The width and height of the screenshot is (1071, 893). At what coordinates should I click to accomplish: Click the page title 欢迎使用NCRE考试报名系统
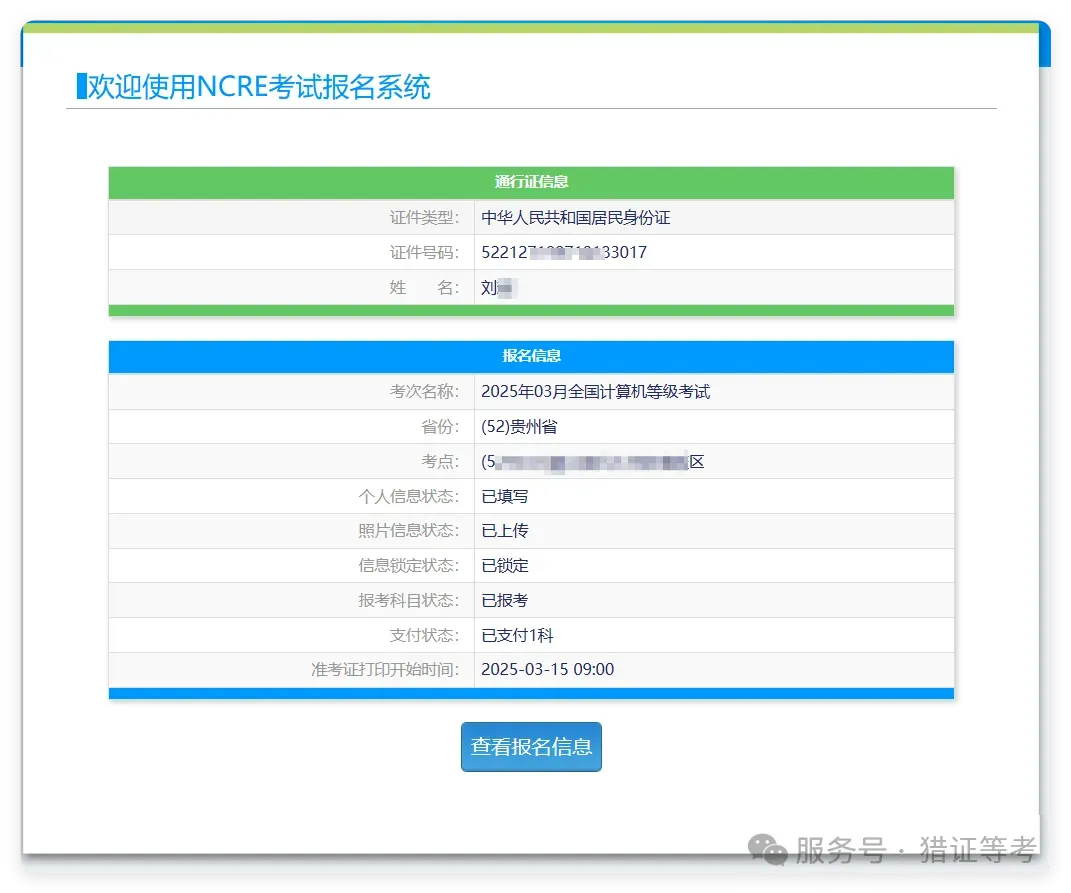pyautogui.click(x=252, y=89)
